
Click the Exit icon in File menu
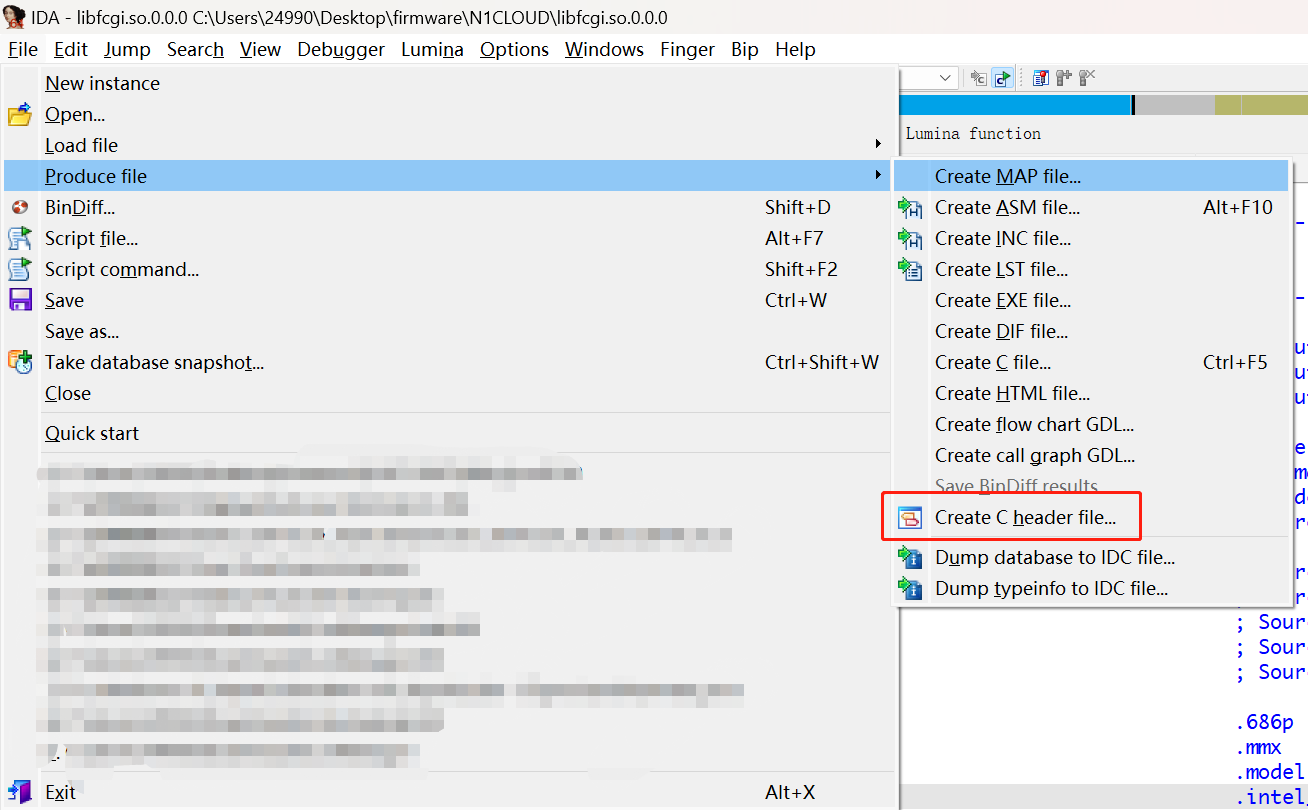tap(20, 792)
